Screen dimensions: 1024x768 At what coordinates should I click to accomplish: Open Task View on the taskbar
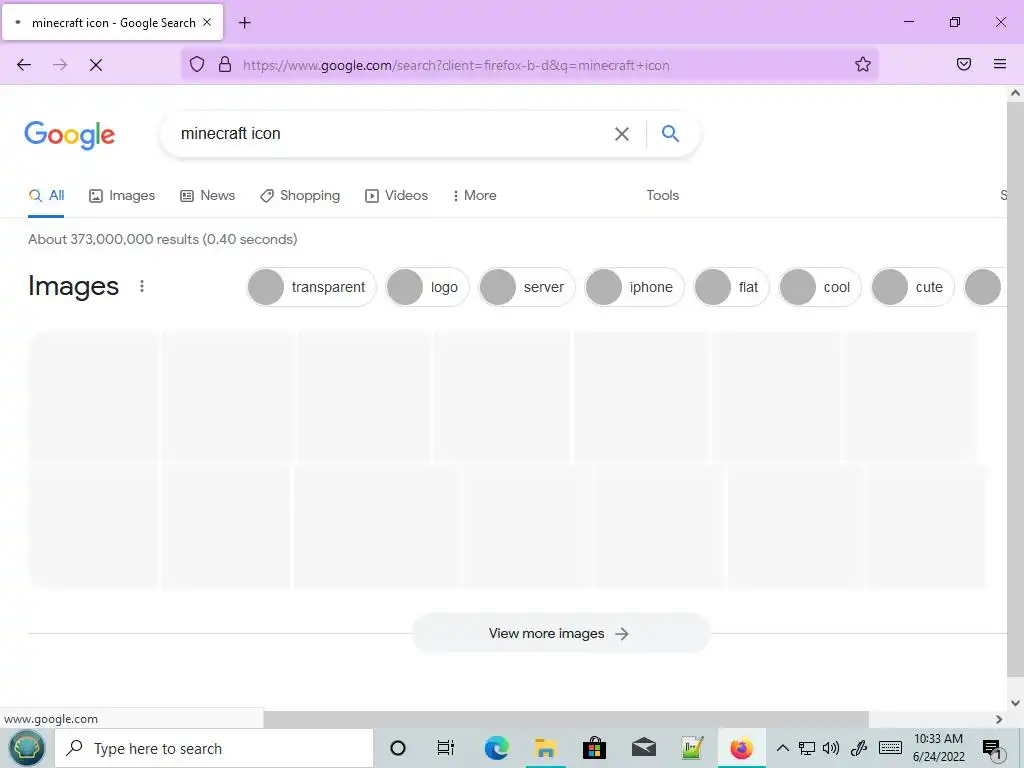point(445,748)
